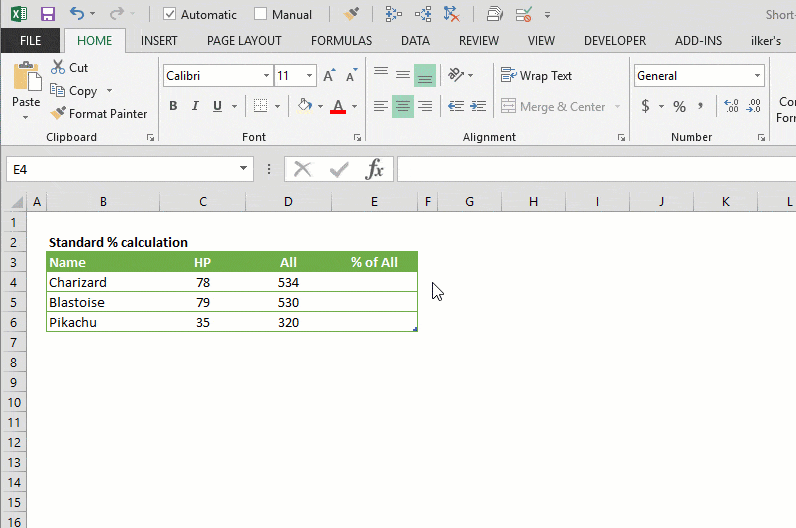
Task: Select the cell containing Charizard
Action: [x=103, y=282]
